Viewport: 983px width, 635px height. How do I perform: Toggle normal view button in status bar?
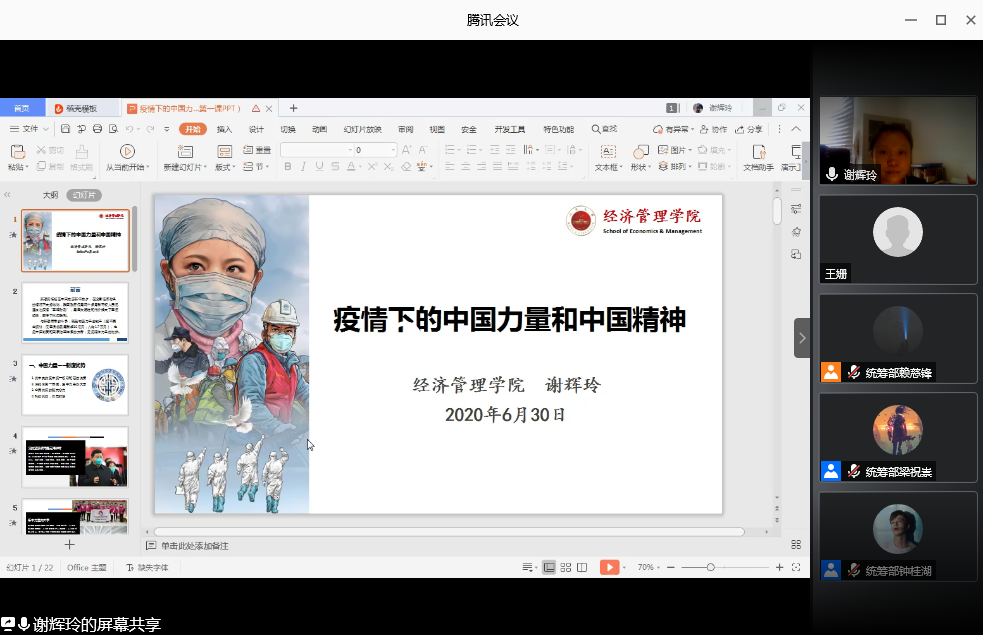click(549, 567)
